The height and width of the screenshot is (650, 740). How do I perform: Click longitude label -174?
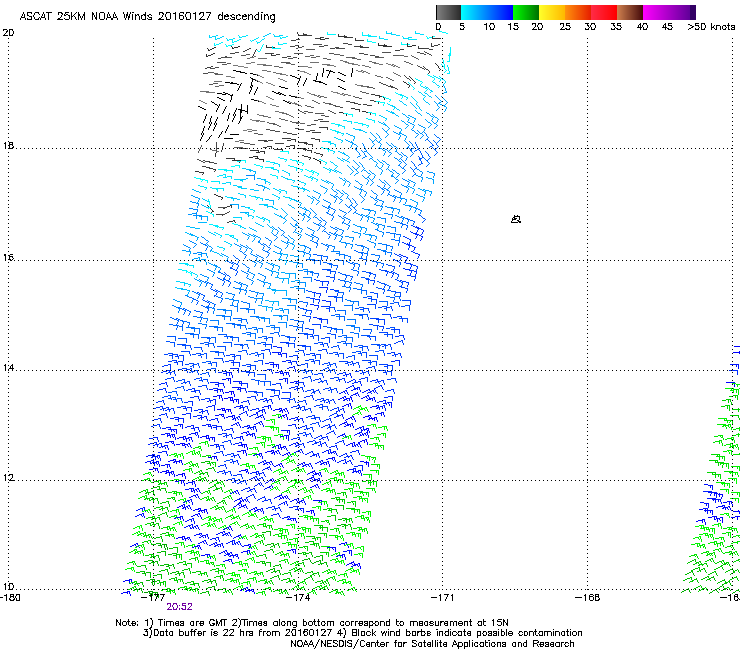[298, 598]
